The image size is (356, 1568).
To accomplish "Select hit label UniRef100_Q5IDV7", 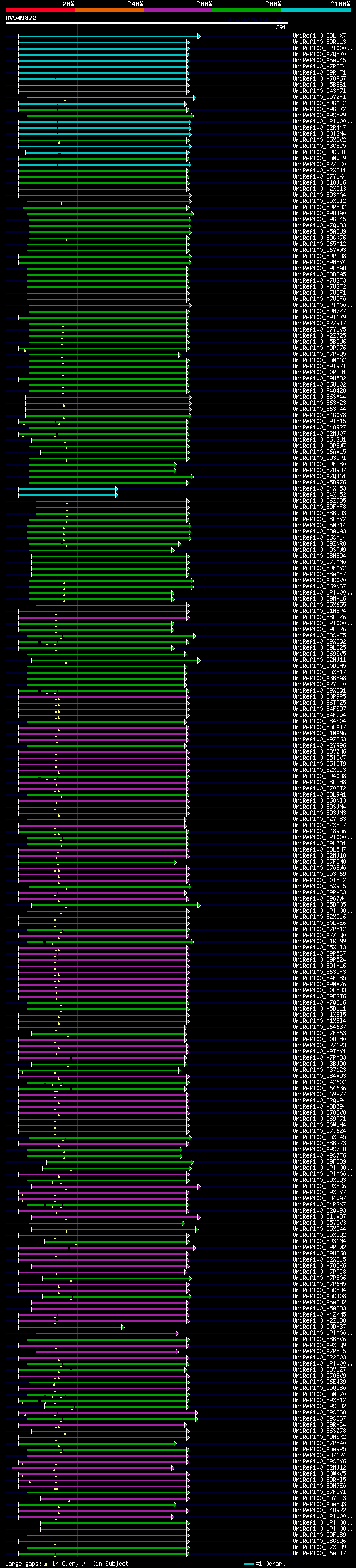I will coord(319,758).
